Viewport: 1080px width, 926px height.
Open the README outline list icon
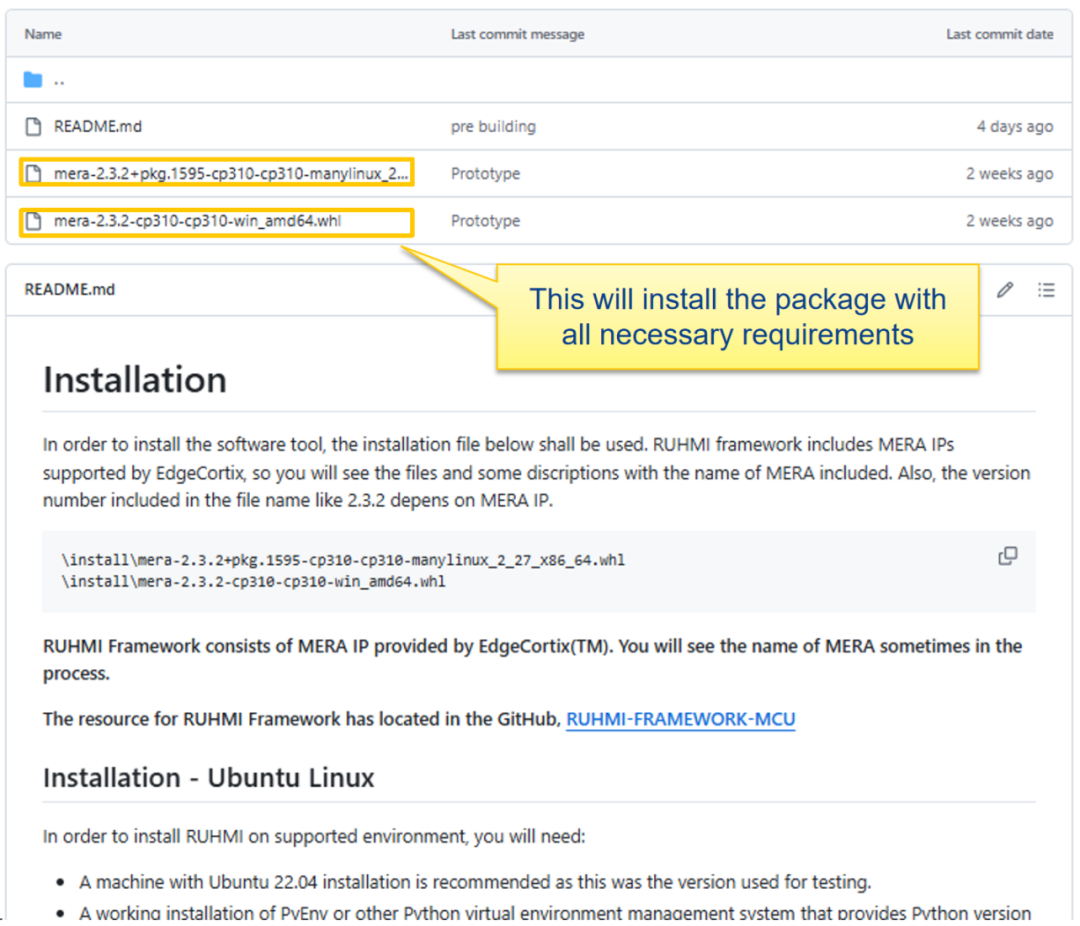1046,290
